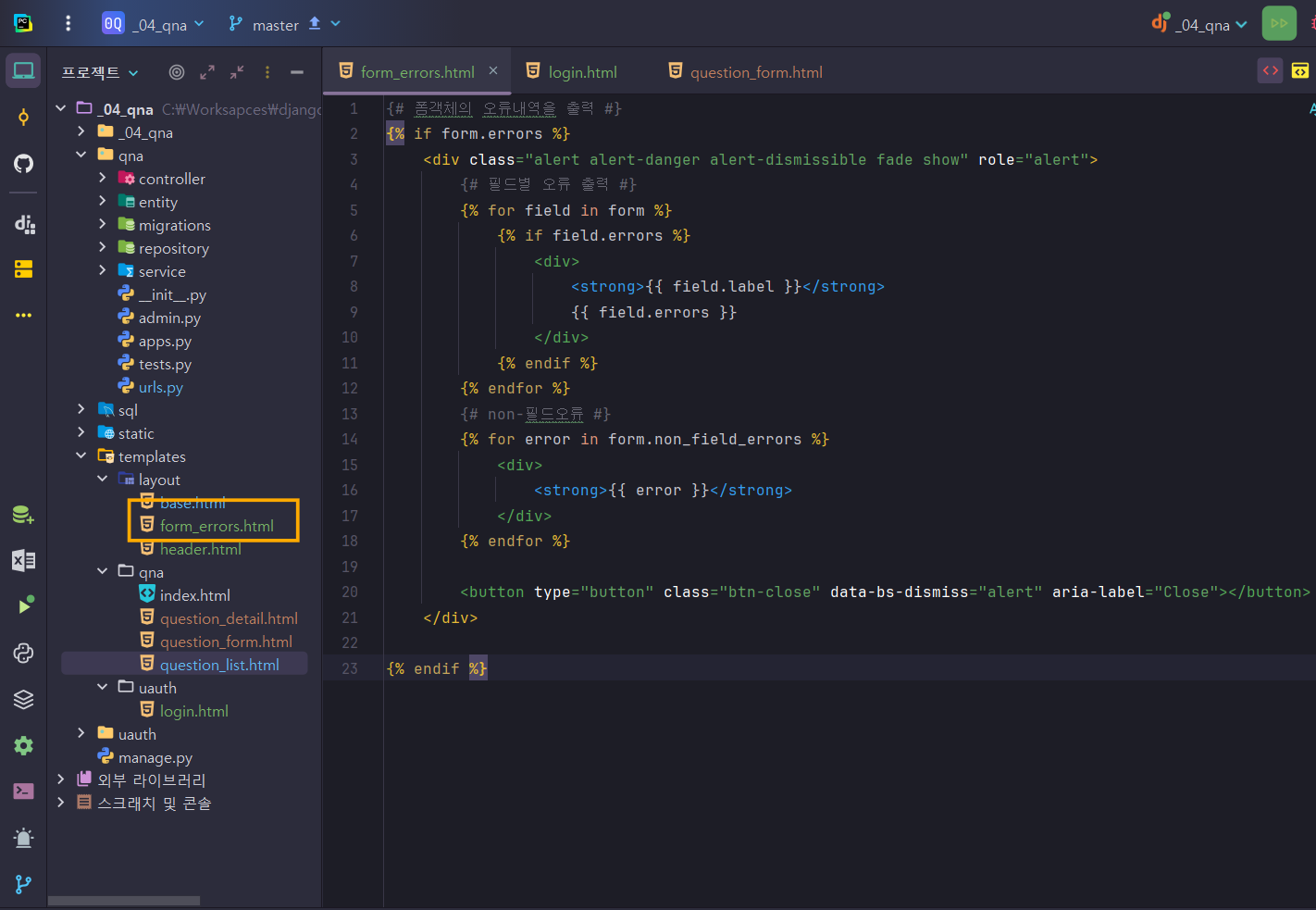Open the Excel-like tool window icon
1316x910 pixels.
coord(23,560)
